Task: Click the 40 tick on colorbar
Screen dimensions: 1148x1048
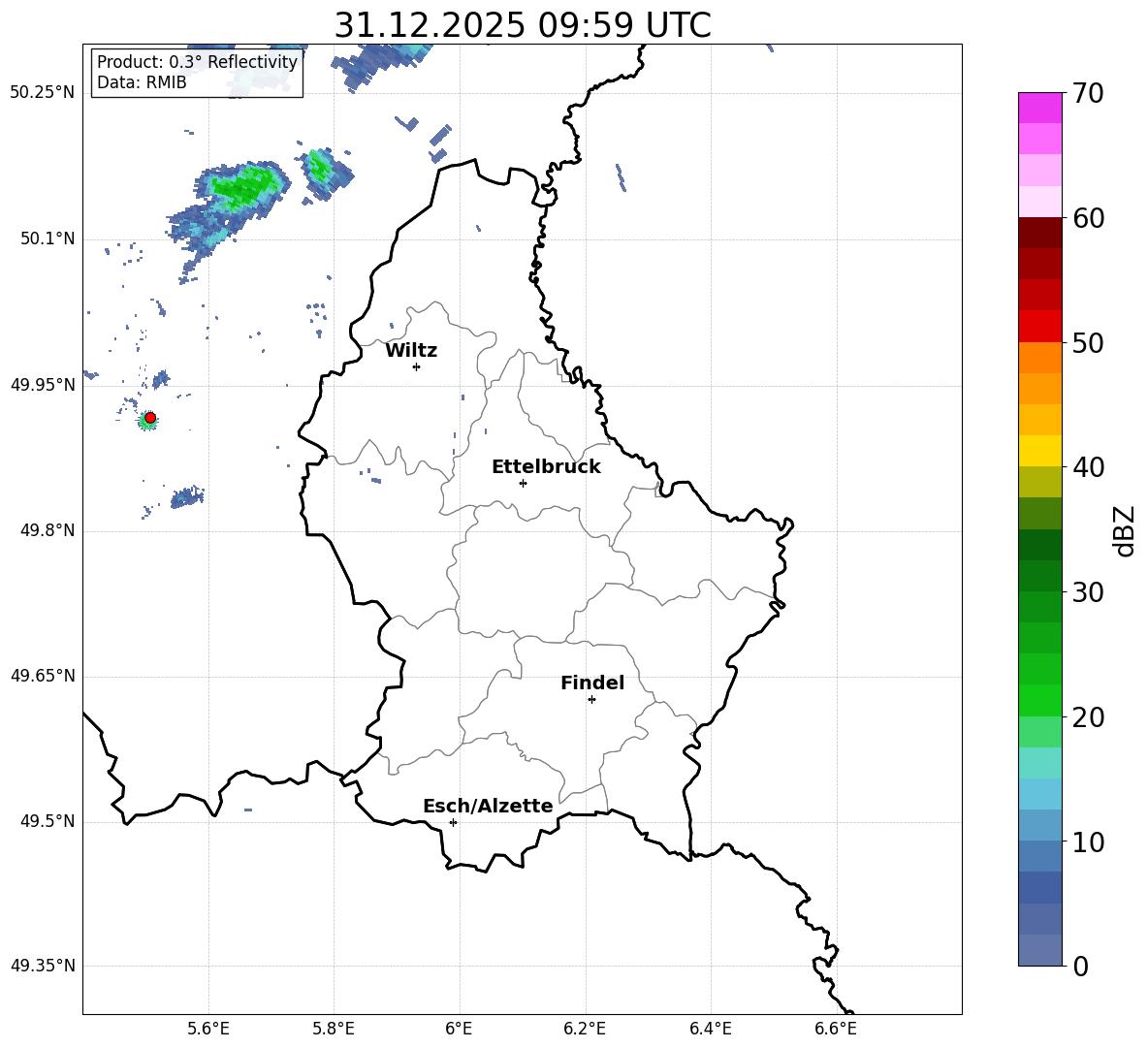Action: (1088, 467)
